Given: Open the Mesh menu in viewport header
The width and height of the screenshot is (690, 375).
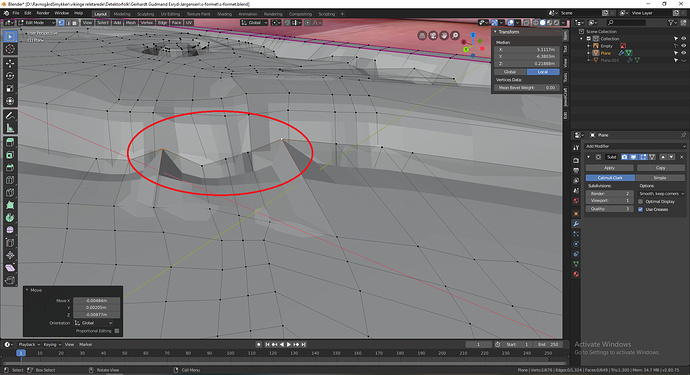Looking at the screenshot, I should (x=131, y=22).
